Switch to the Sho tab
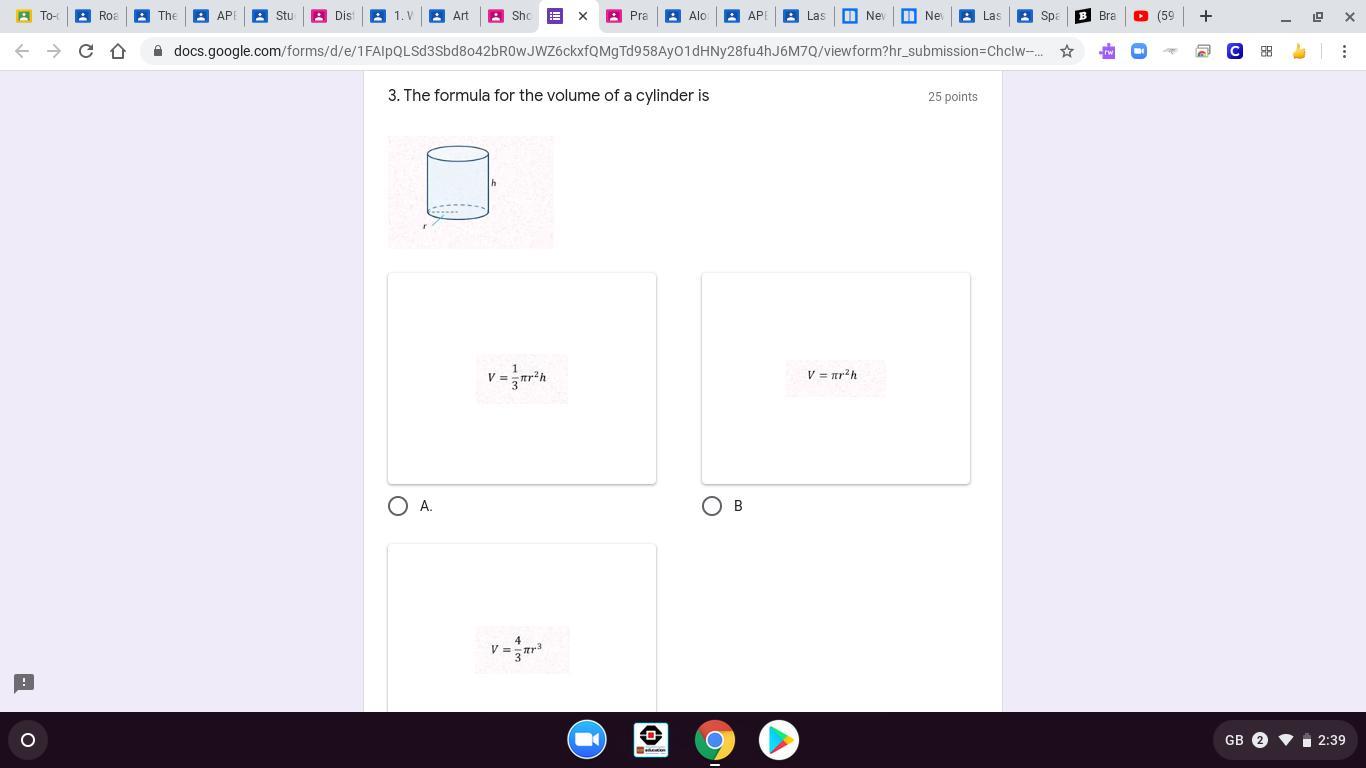The height and width of the screenshot is (768, 1366). point(509,16)
